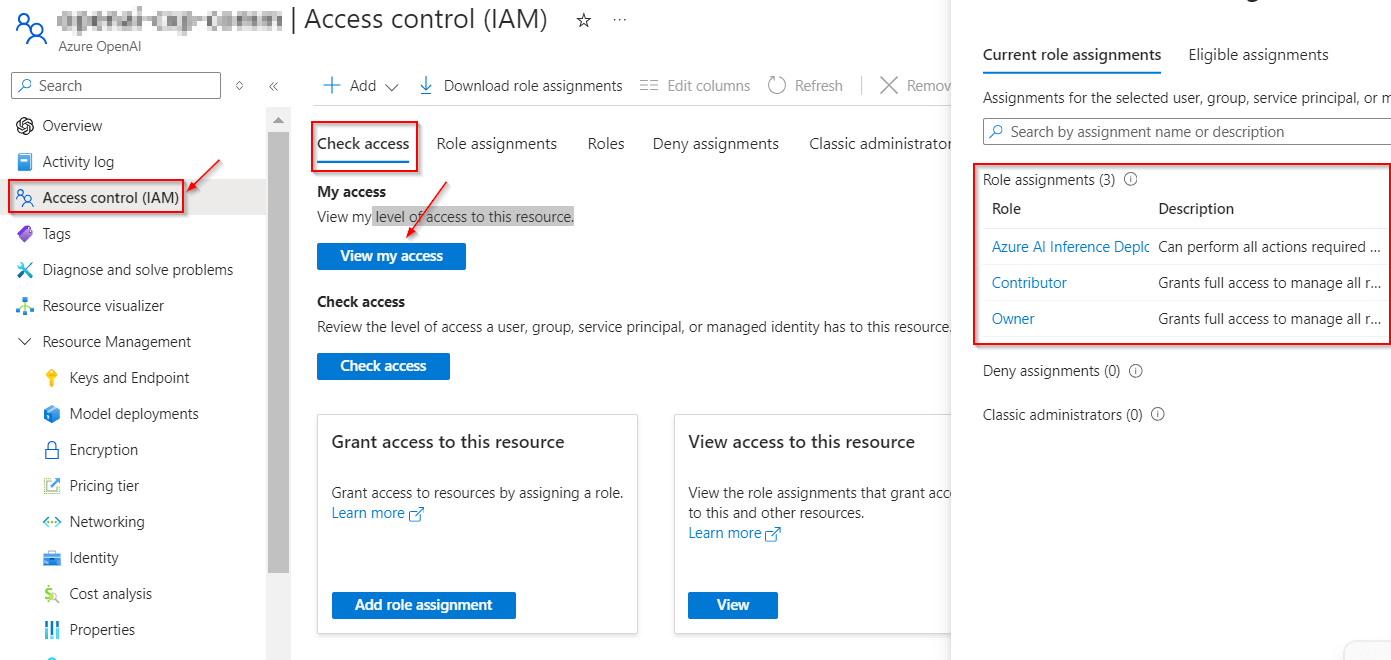
Task: Open the Owner role link
Action: coord(1013,319)
